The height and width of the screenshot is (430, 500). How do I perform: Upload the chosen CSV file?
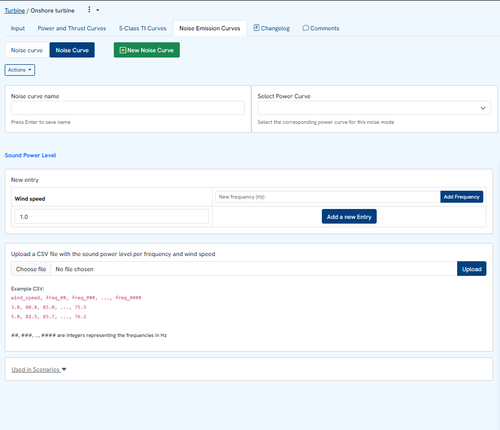[x=472, y=269]
